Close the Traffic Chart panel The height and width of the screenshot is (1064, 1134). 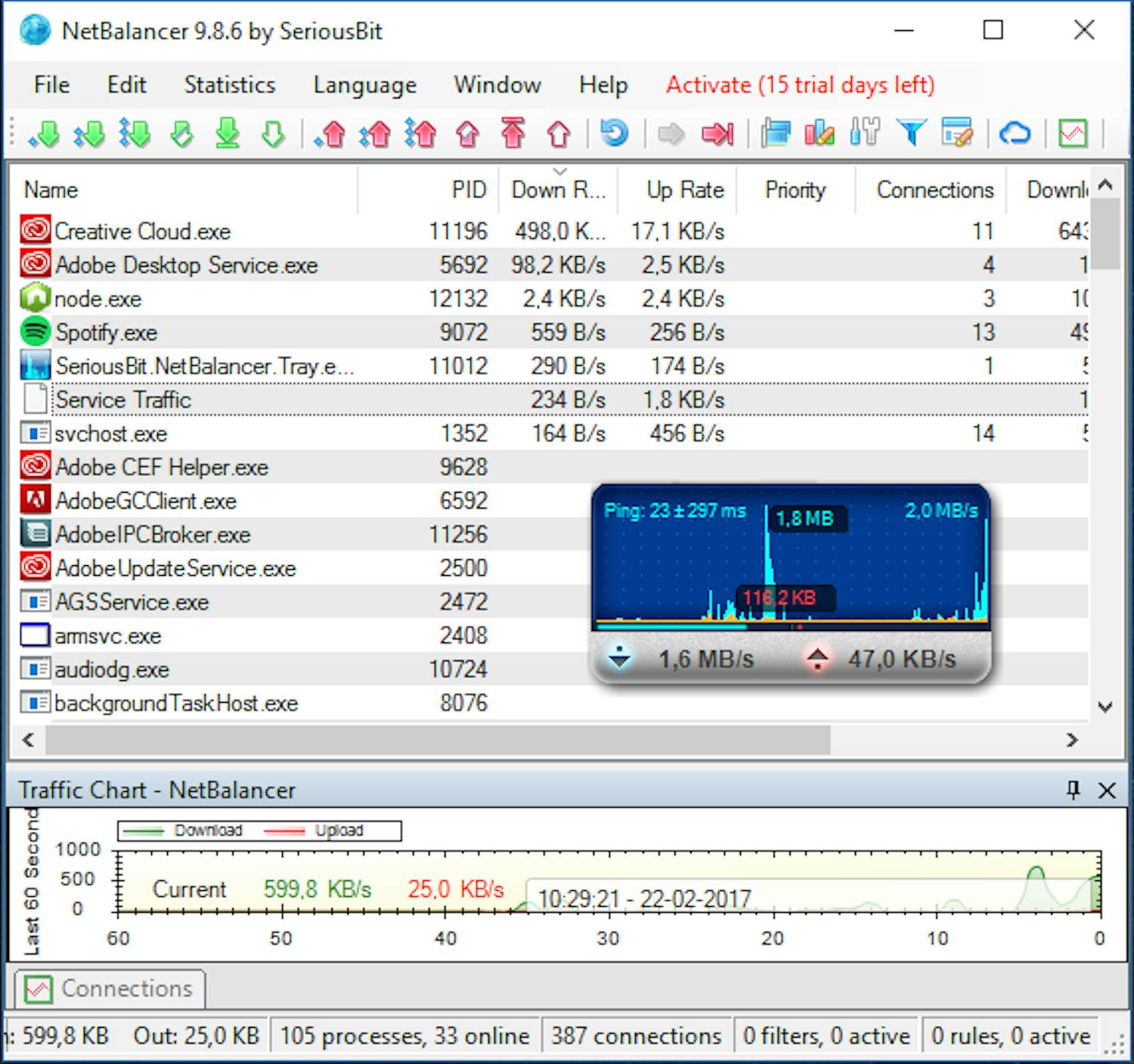point(1106,790)
